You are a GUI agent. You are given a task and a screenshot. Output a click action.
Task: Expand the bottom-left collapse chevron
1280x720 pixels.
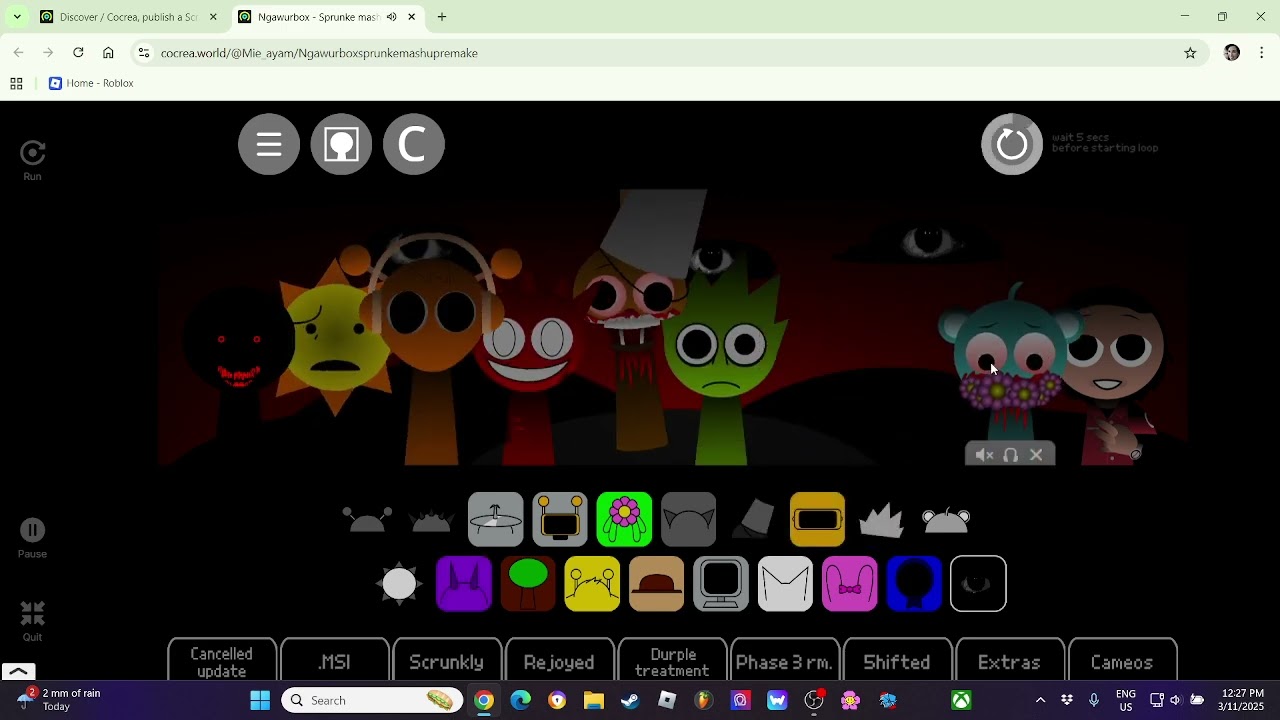[18, 672]
